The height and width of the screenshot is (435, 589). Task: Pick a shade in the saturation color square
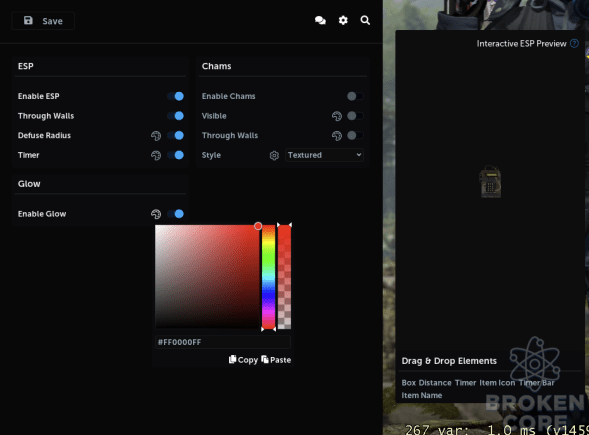point(207,277)
